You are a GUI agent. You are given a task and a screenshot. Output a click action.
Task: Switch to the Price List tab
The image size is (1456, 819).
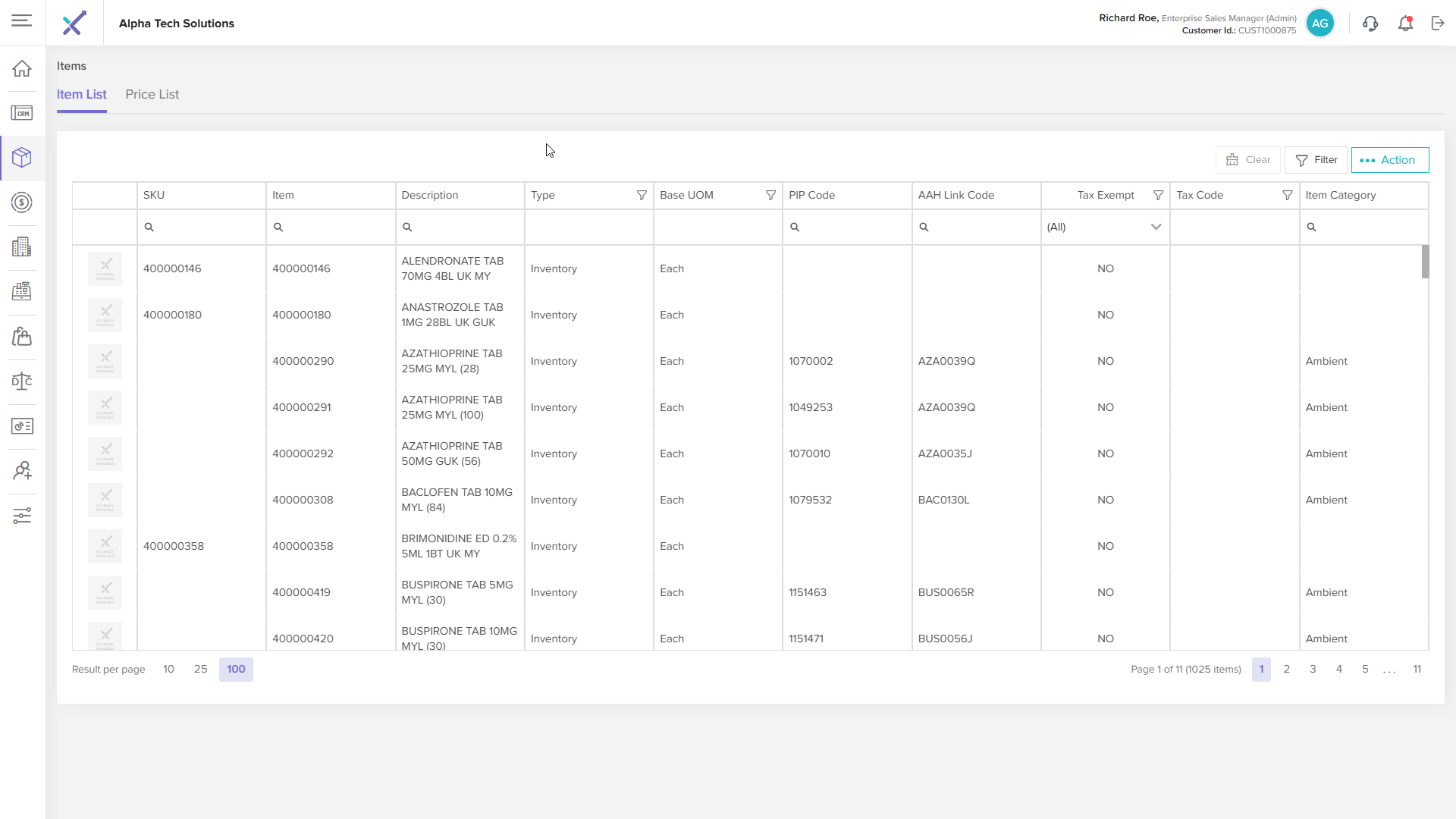pyautogui.click(x=152, y=94)
